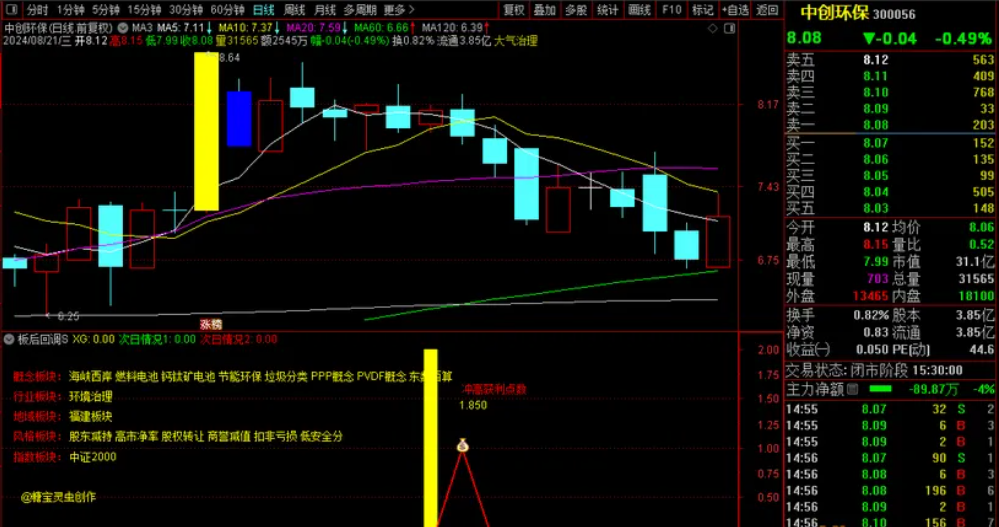Switch to the 周线 period tab
Screen dimensions: 999x527
coord(294,10)
